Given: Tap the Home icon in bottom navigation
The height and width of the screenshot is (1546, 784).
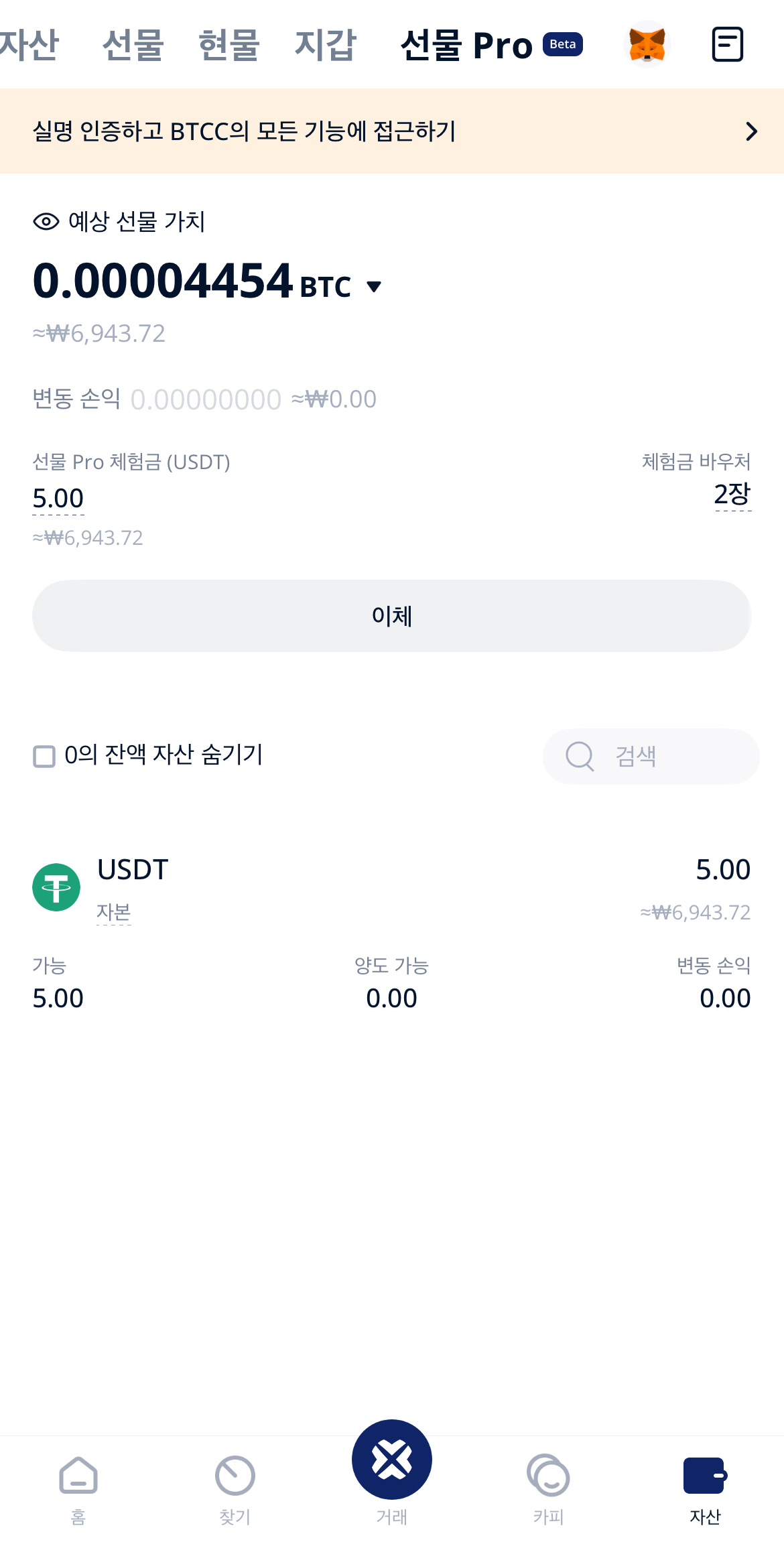Looking at the screenshot, I should [78, 1475].
